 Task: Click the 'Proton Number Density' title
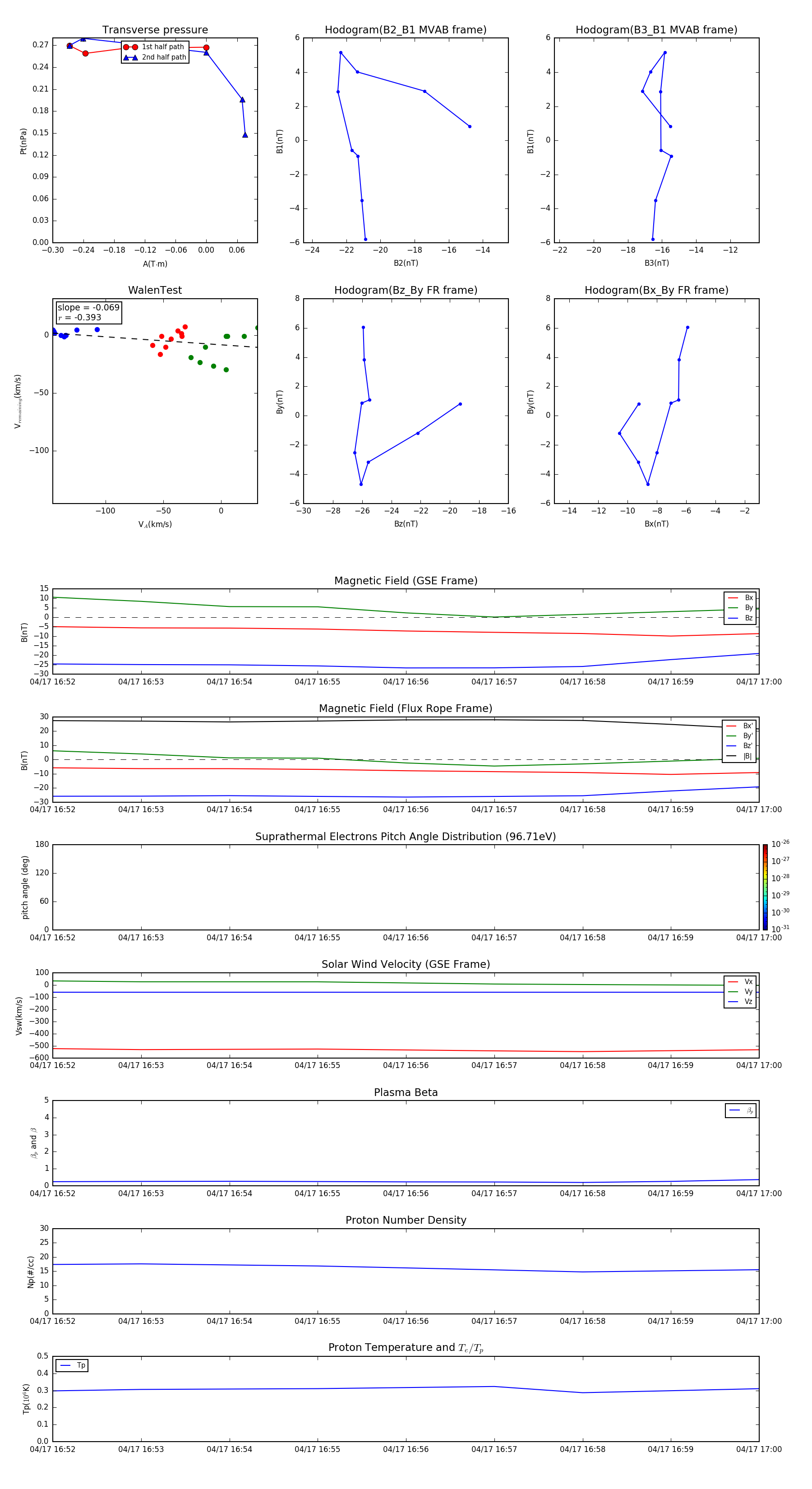coord(406,1220)
